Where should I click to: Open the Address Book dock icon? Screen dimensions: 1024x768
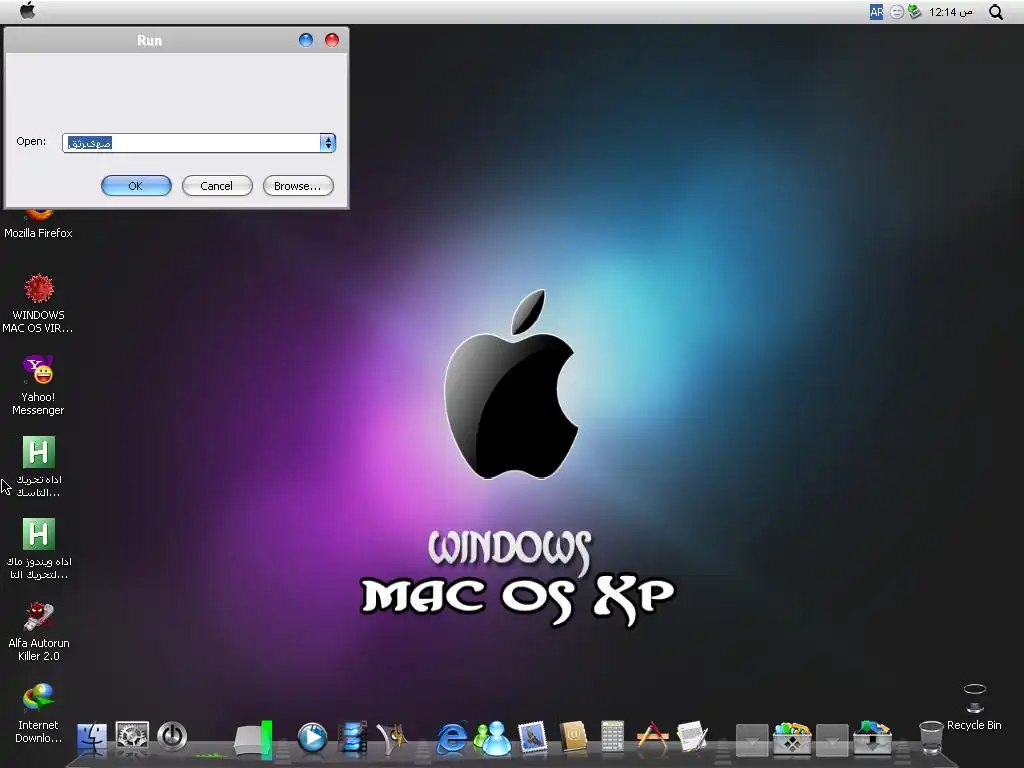point(573,738)
